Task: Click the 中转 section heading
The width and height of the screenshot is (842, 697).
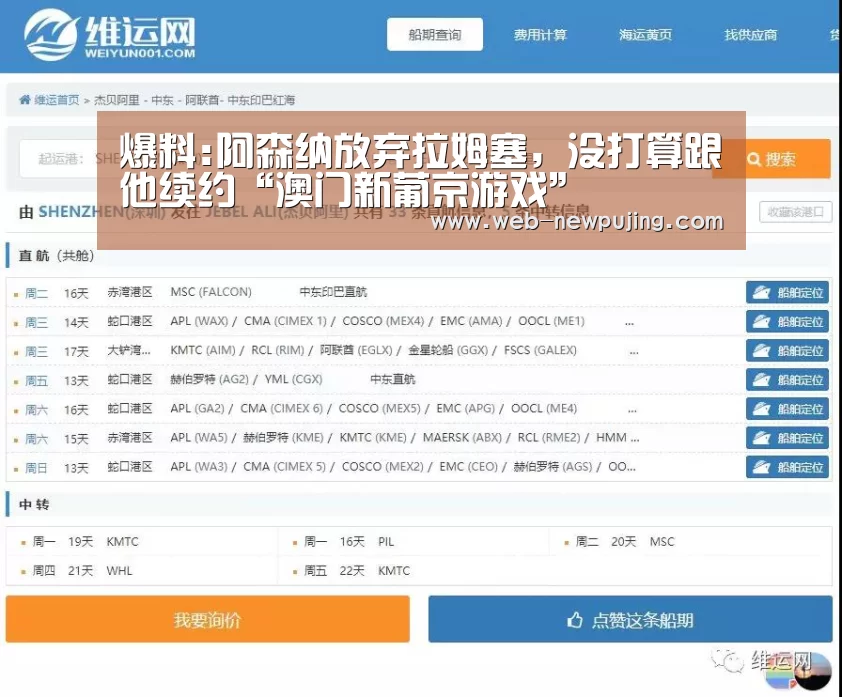Action: pyautogui.click(x=34, y=504)
